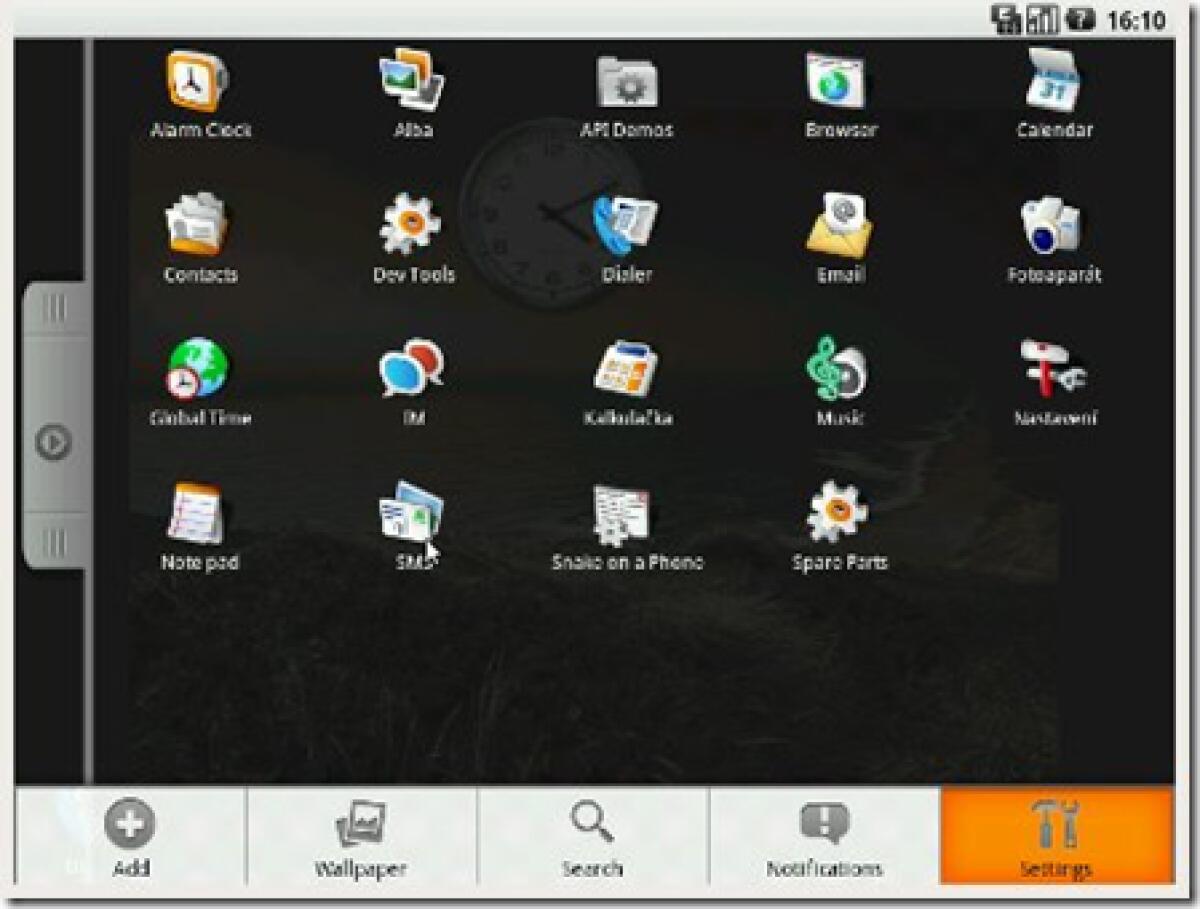The height and width of the screenshot is (909, 1200).
Task: Open Global Time
Action: [195, 372]
